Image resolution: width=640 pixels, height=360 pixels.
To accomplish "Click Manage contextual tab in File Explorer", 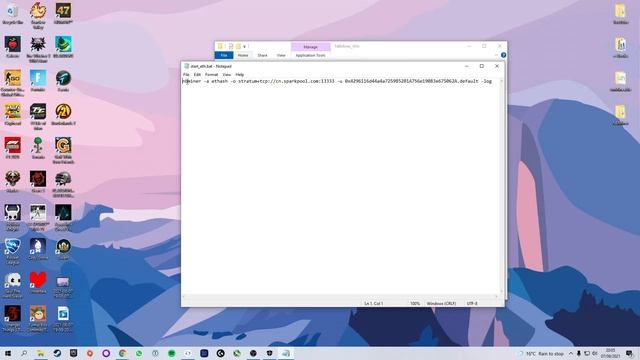I will point(311,47).
